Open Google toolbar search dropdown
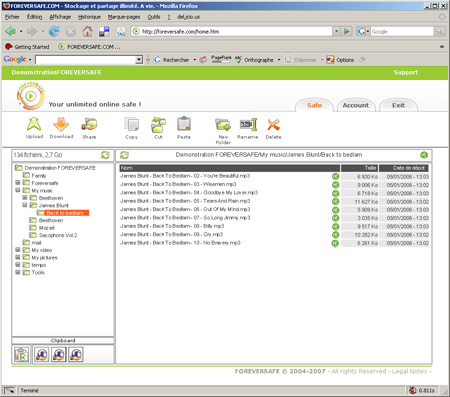 139,60
